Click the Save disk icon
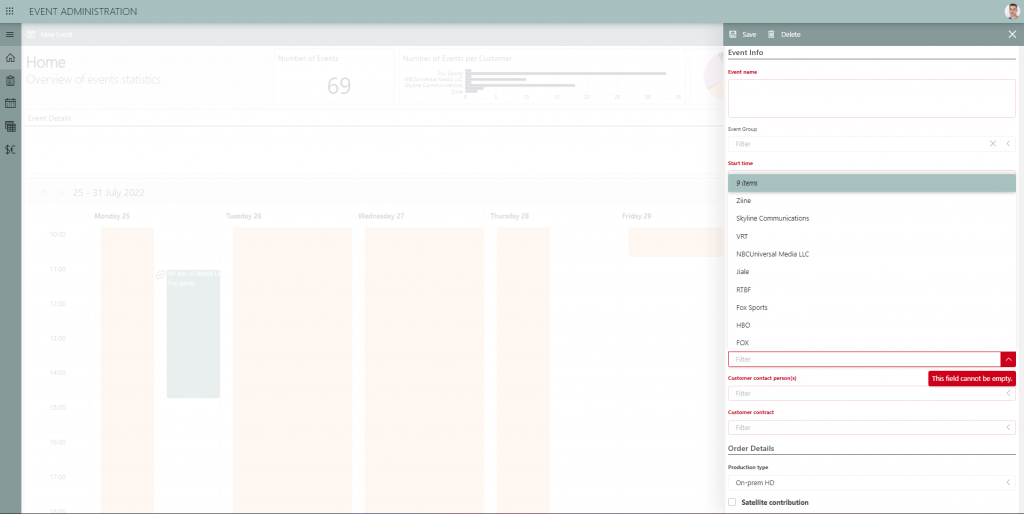The width and height of the screenshot is (1024, 514). (733, 35)
